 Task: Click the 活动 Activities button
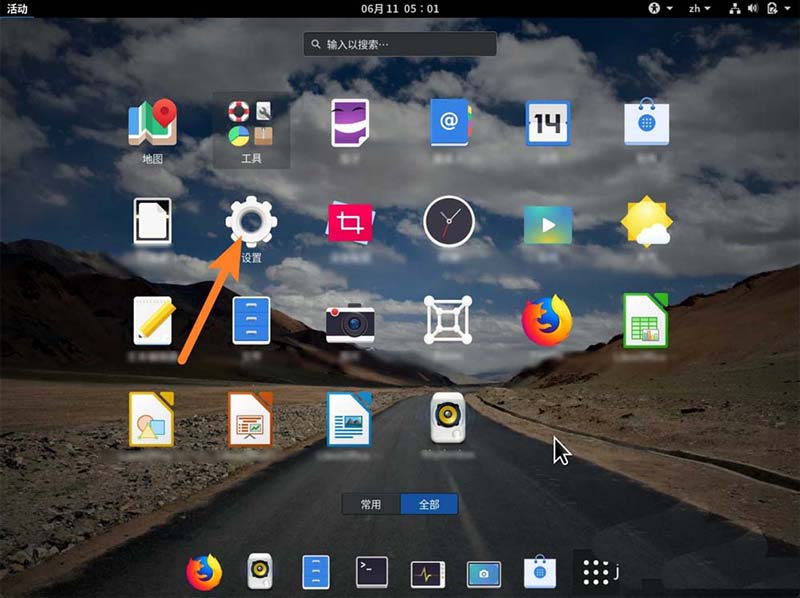[x=18, y=9]
